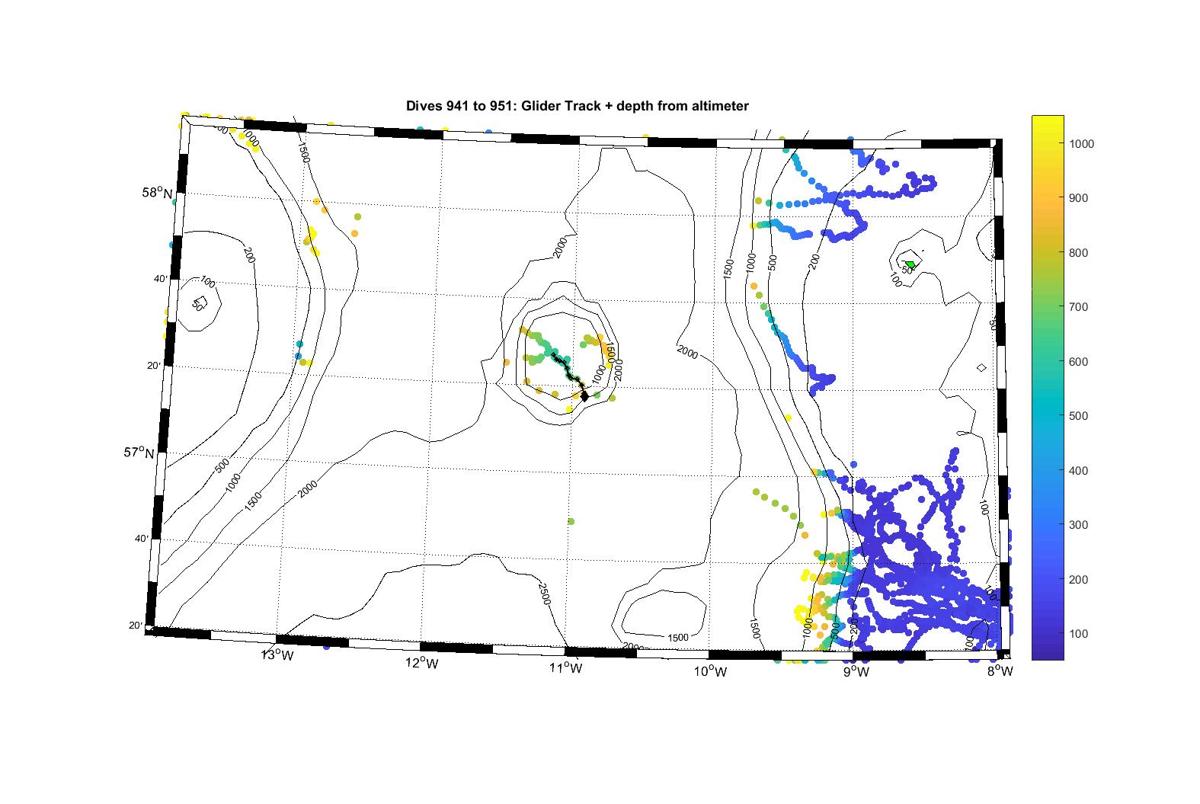
Task: Click the small hollow diamond contour near 8°W
Action: point(981,368)
